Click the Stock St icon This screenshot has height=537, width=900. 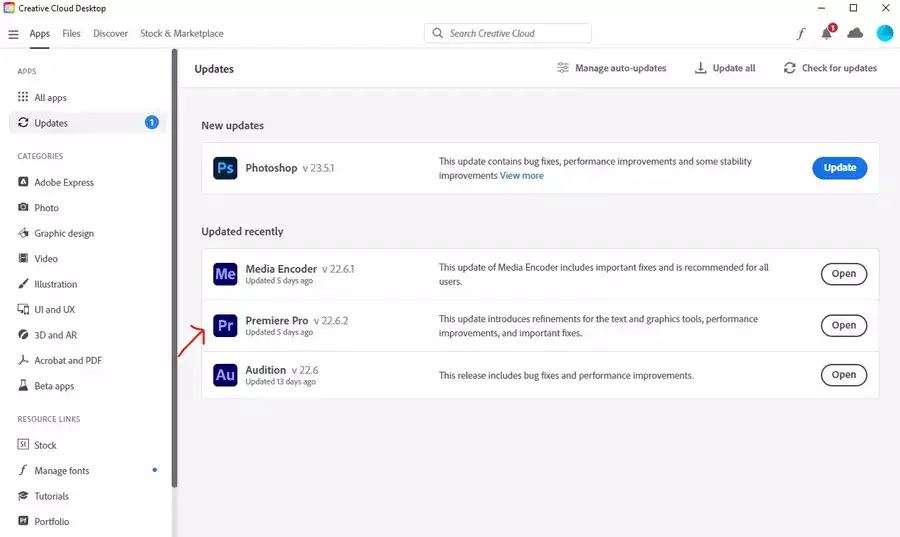click(23, 445)
